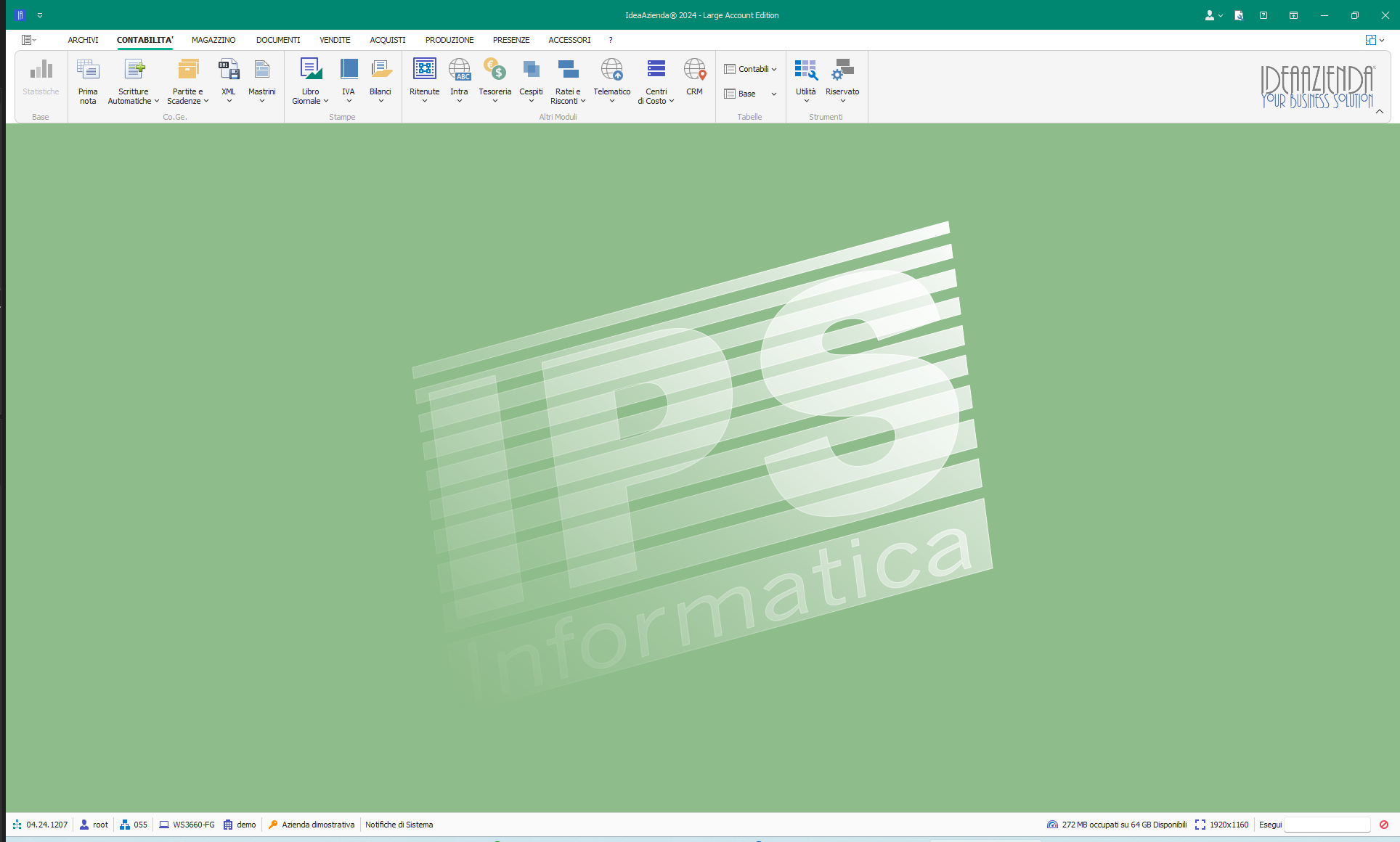Image resolution: width=1400 pixels, height=842 pixels.
Task: Click the 1920x1160 resolution indicator
Action: click(x=1221, y=825)
